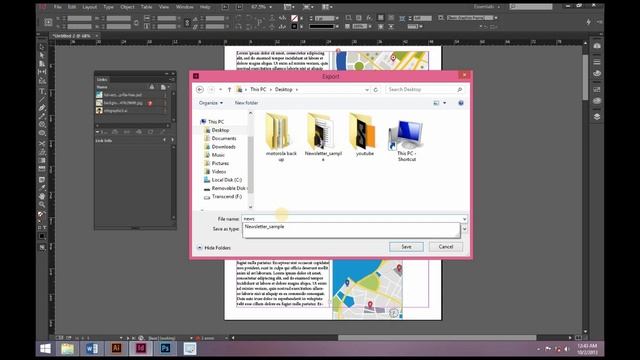Click New folder in Export dialog
640x360 pixels.
246,103
